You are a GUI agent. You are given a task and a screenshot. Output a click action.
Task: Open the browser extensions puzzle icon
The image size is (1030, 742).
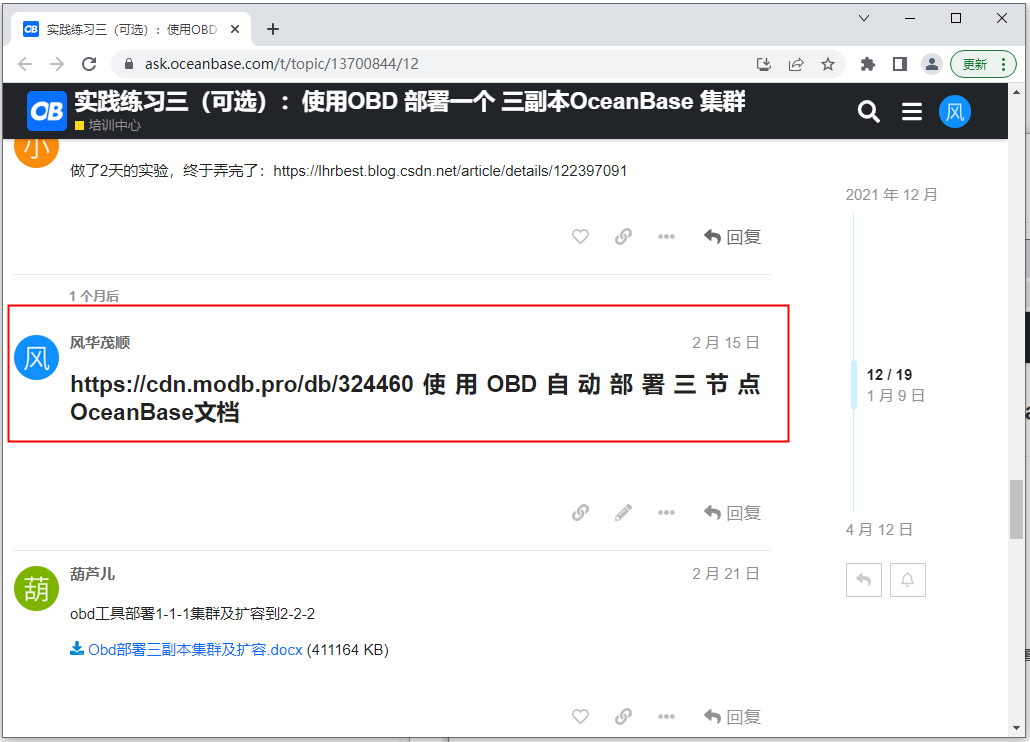(868, 64)
